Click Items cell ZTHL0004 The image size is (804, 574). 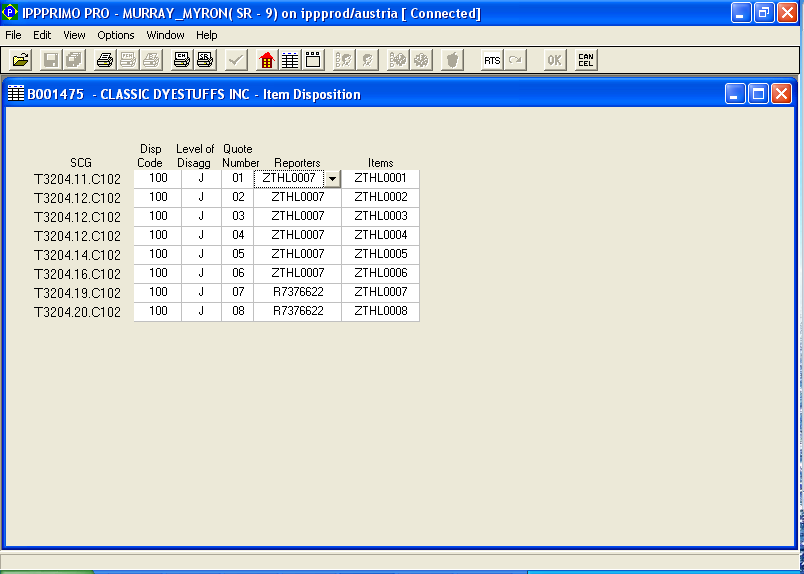[x=380, y=235]
